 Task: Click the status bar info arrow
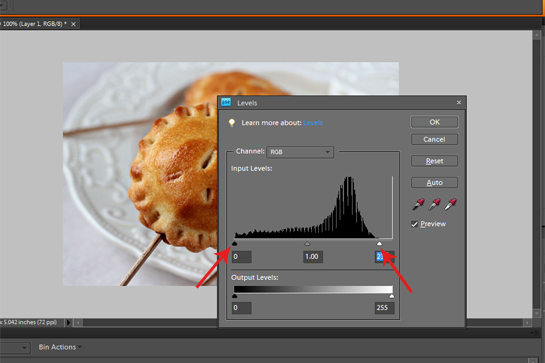68,322
